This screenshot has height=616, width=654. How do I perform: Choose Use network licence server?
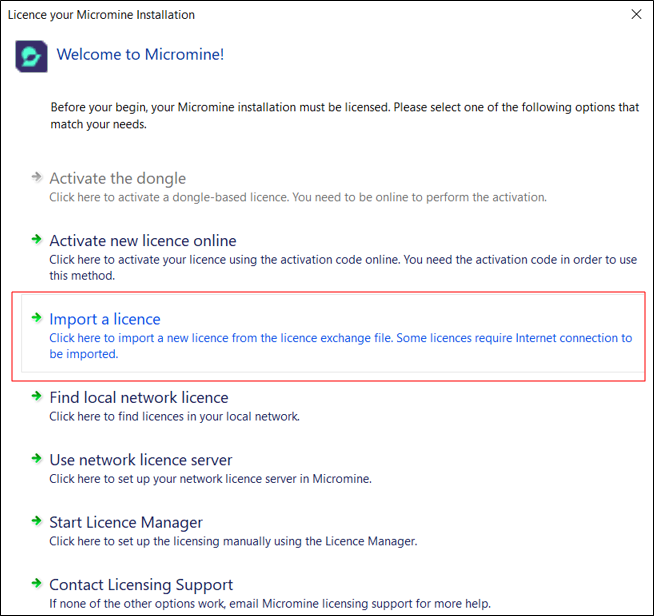[x=141, y=460]
